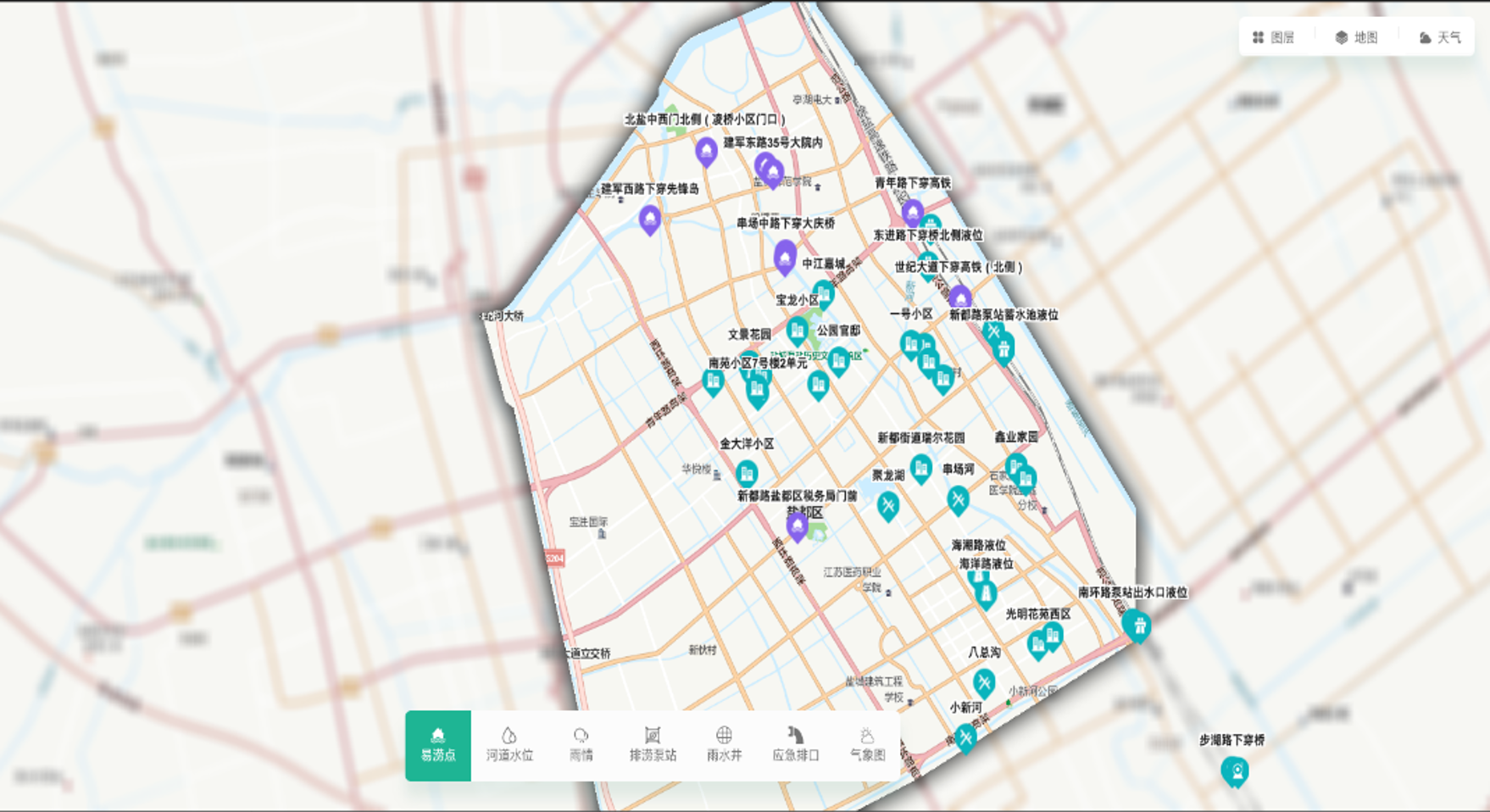Click the 建军西路下穿先锋岛 flood marker
Screen dimensions: 1490x812
pos(649,219)
